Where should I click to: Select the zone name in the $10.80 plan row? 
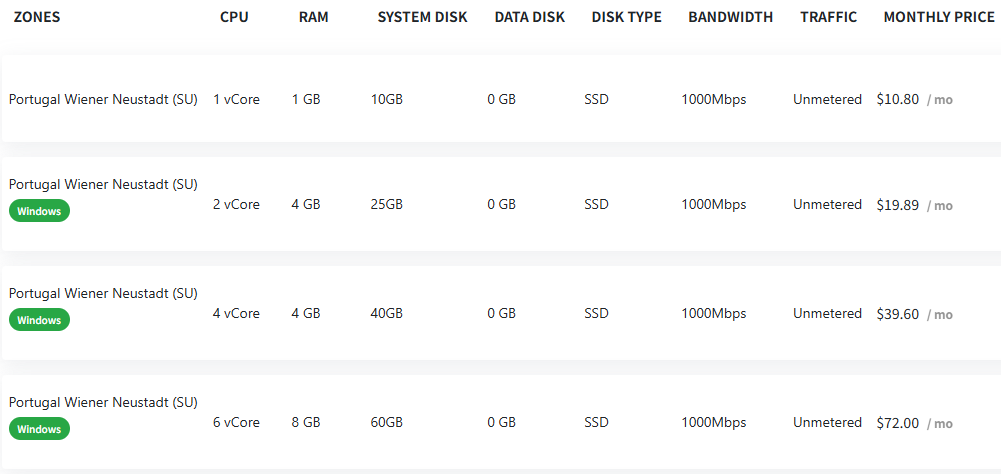pyautogui.click(x=103, y=100)
